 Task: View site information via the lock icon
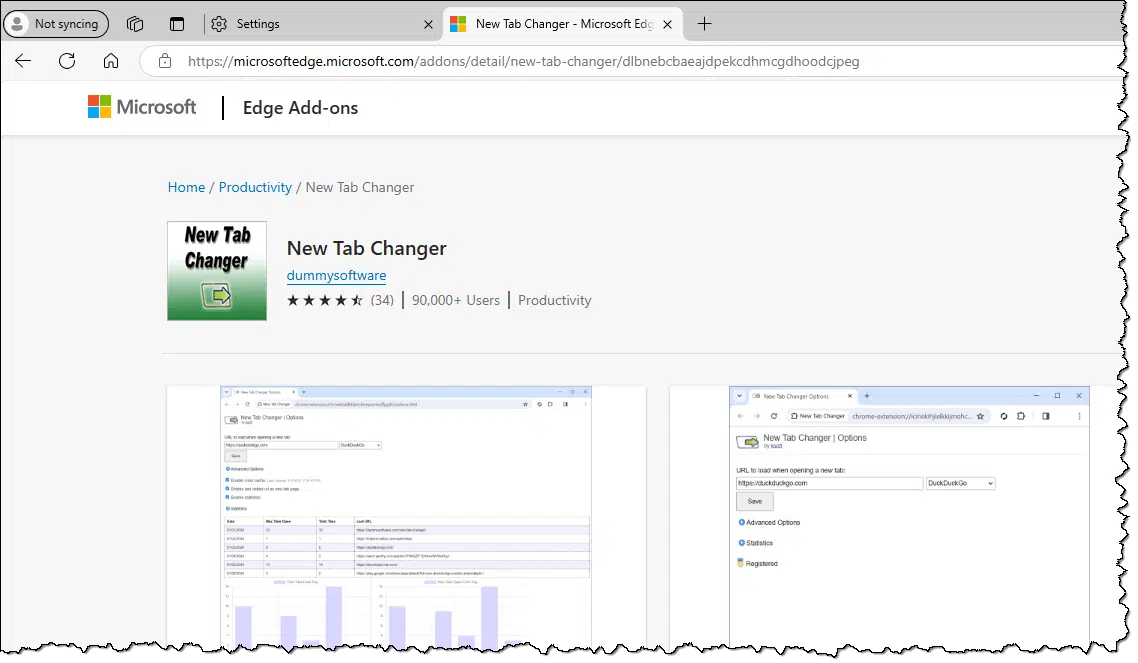tap(165, 61)
